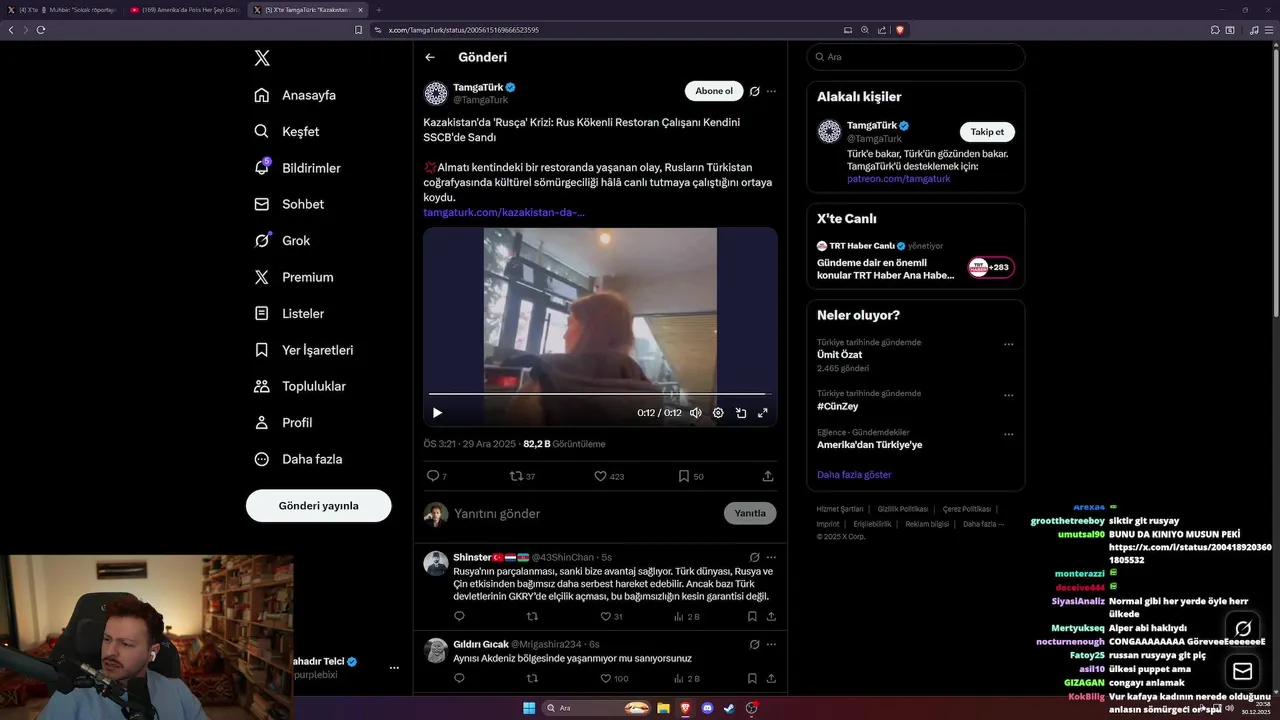Open Premium in sidebar
Screen dimensions: 1280x720
coord(294,277)
